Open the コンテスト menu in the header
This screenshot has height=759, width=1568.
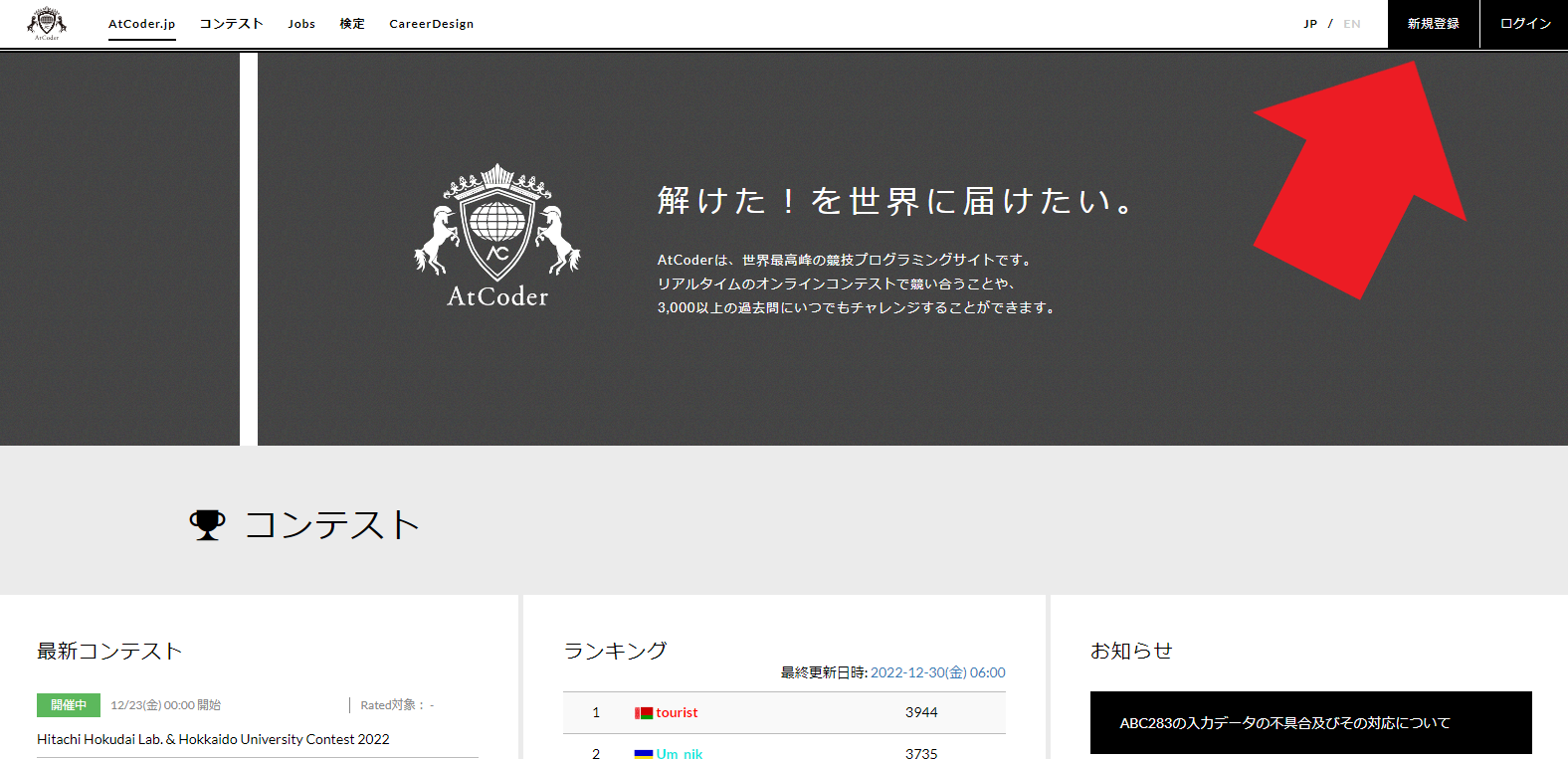(x=231, y=24)
